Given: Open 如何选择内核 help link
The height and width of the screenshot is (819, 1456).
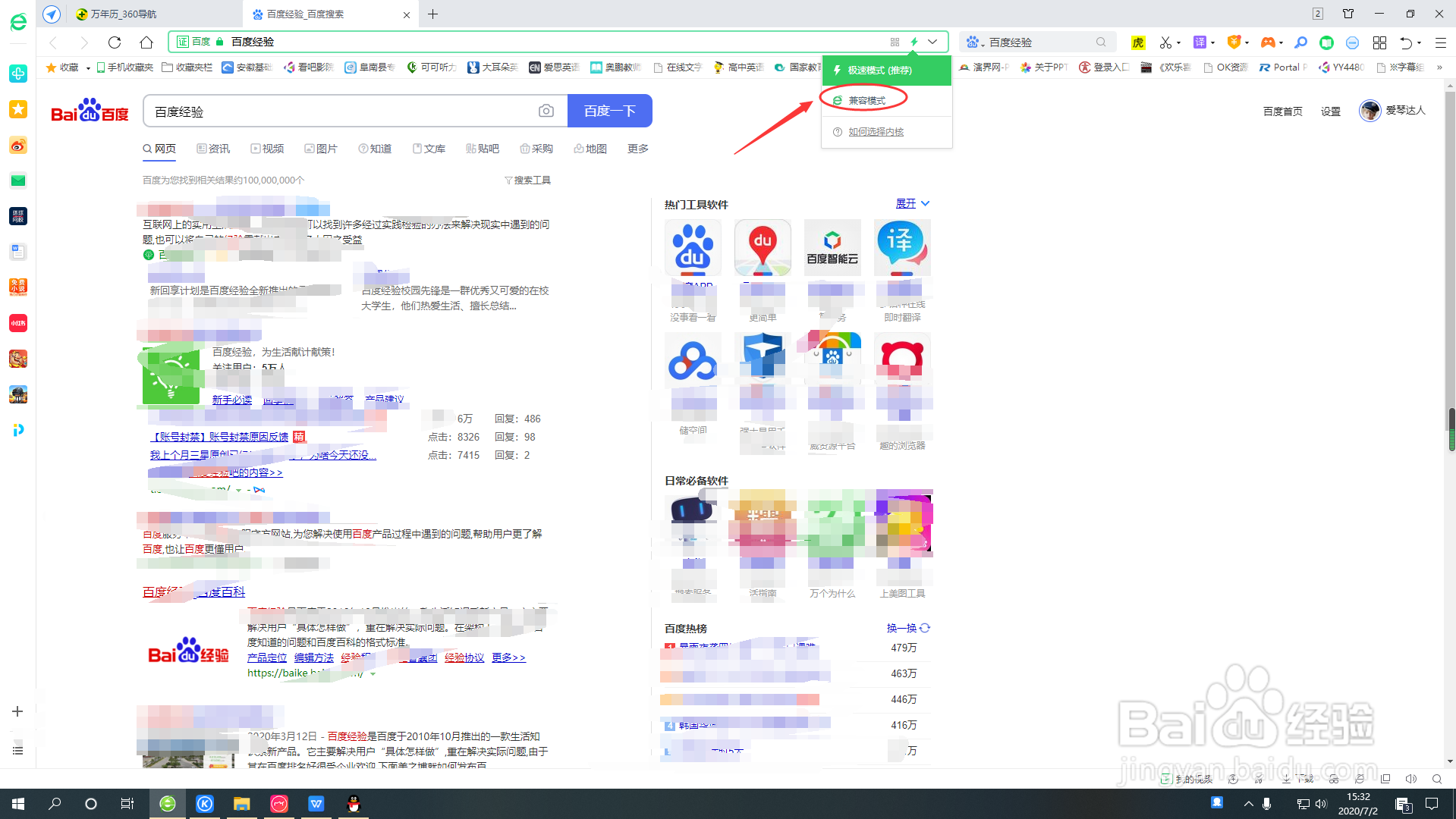Looking at the screenshot, I should point(876,132).
